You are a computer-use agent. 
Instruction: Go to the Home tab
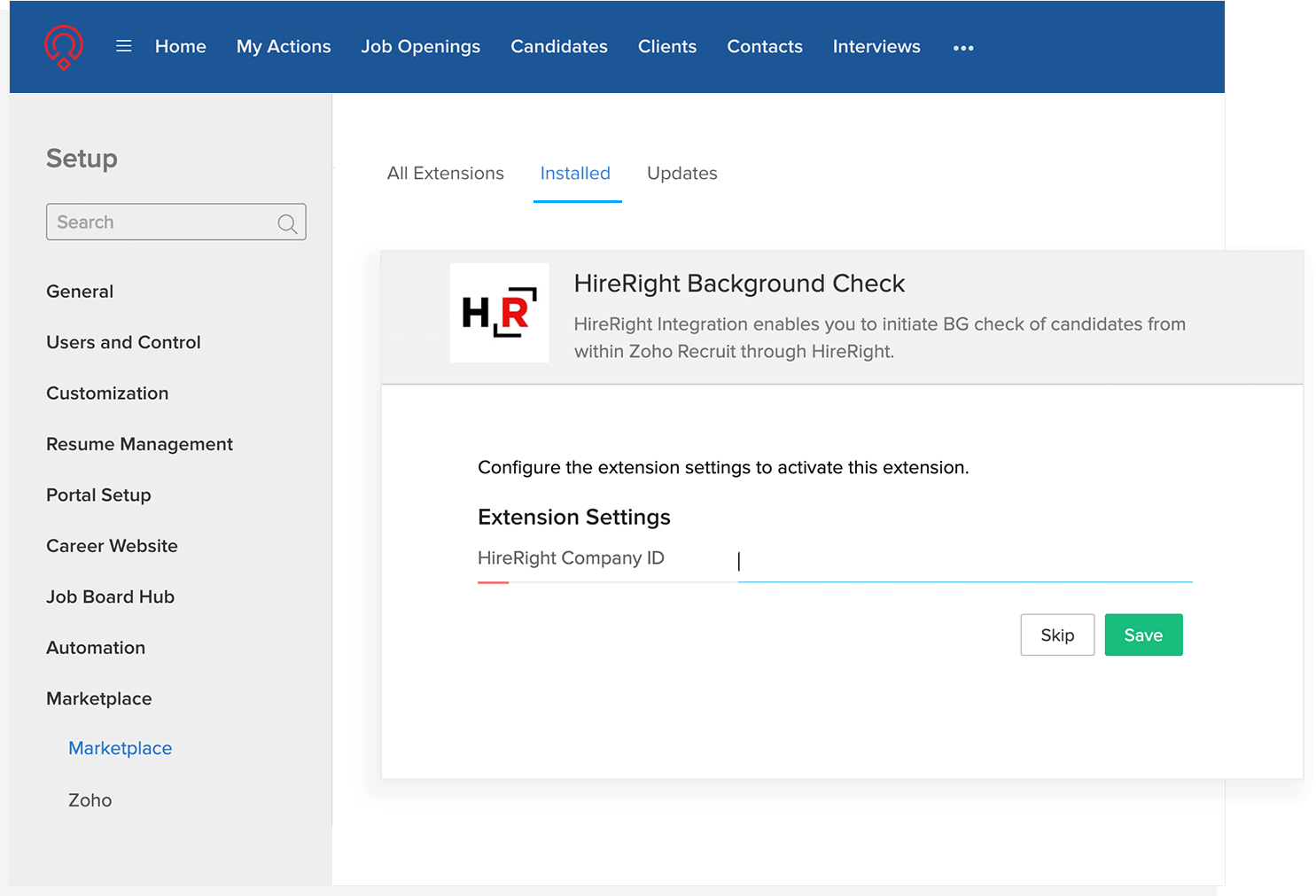coord(181,46)
